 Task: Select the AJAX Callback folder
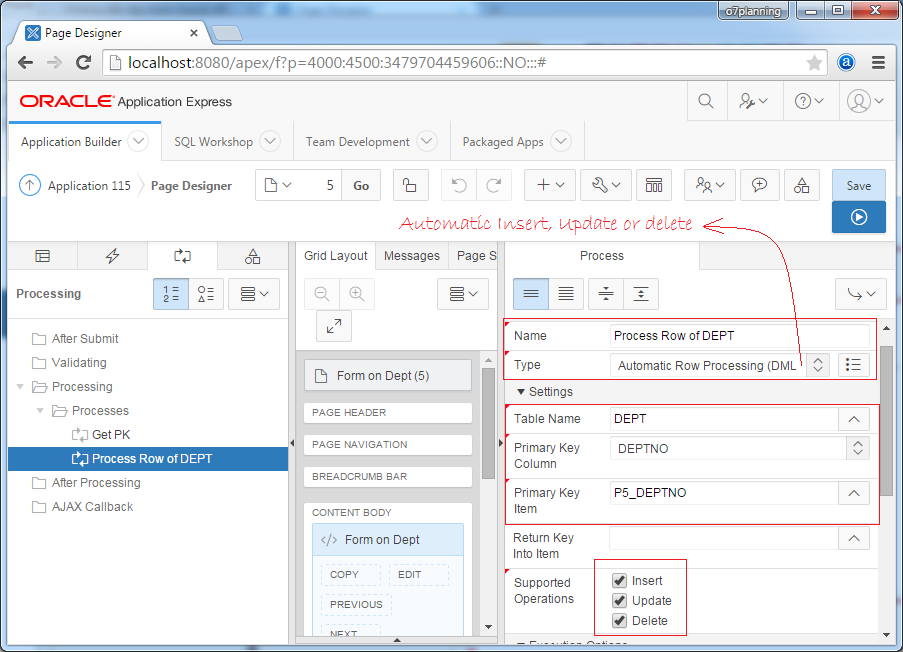92,507
